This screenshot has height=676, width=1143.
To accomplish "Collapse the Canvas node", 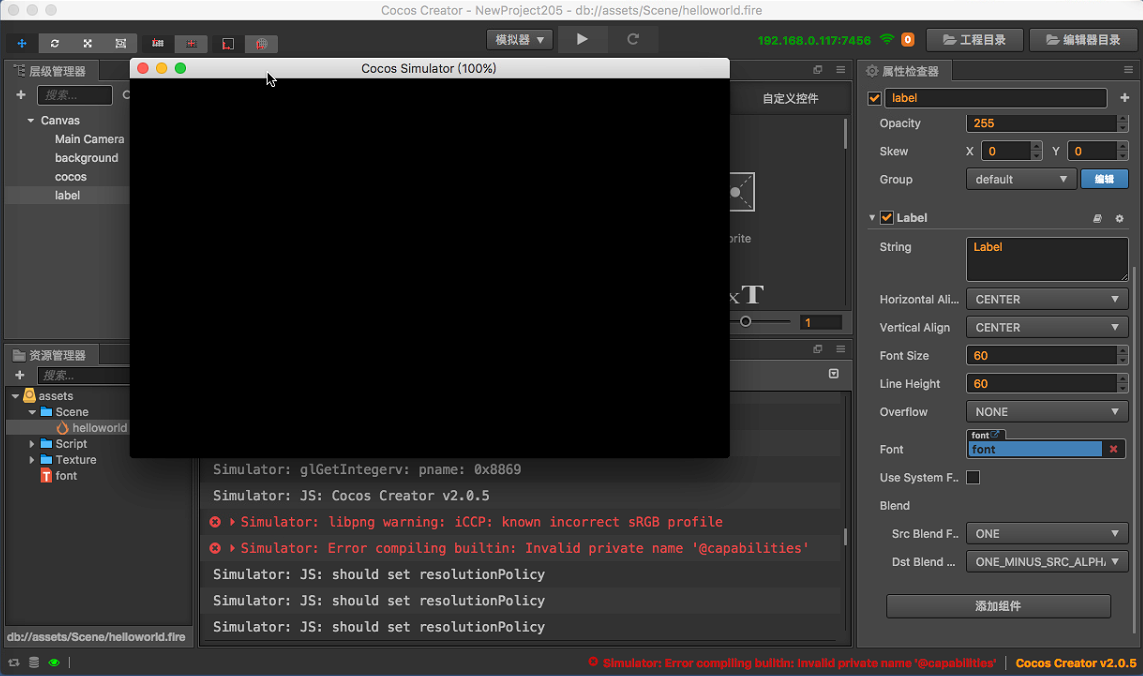I will tap(31, 120).
